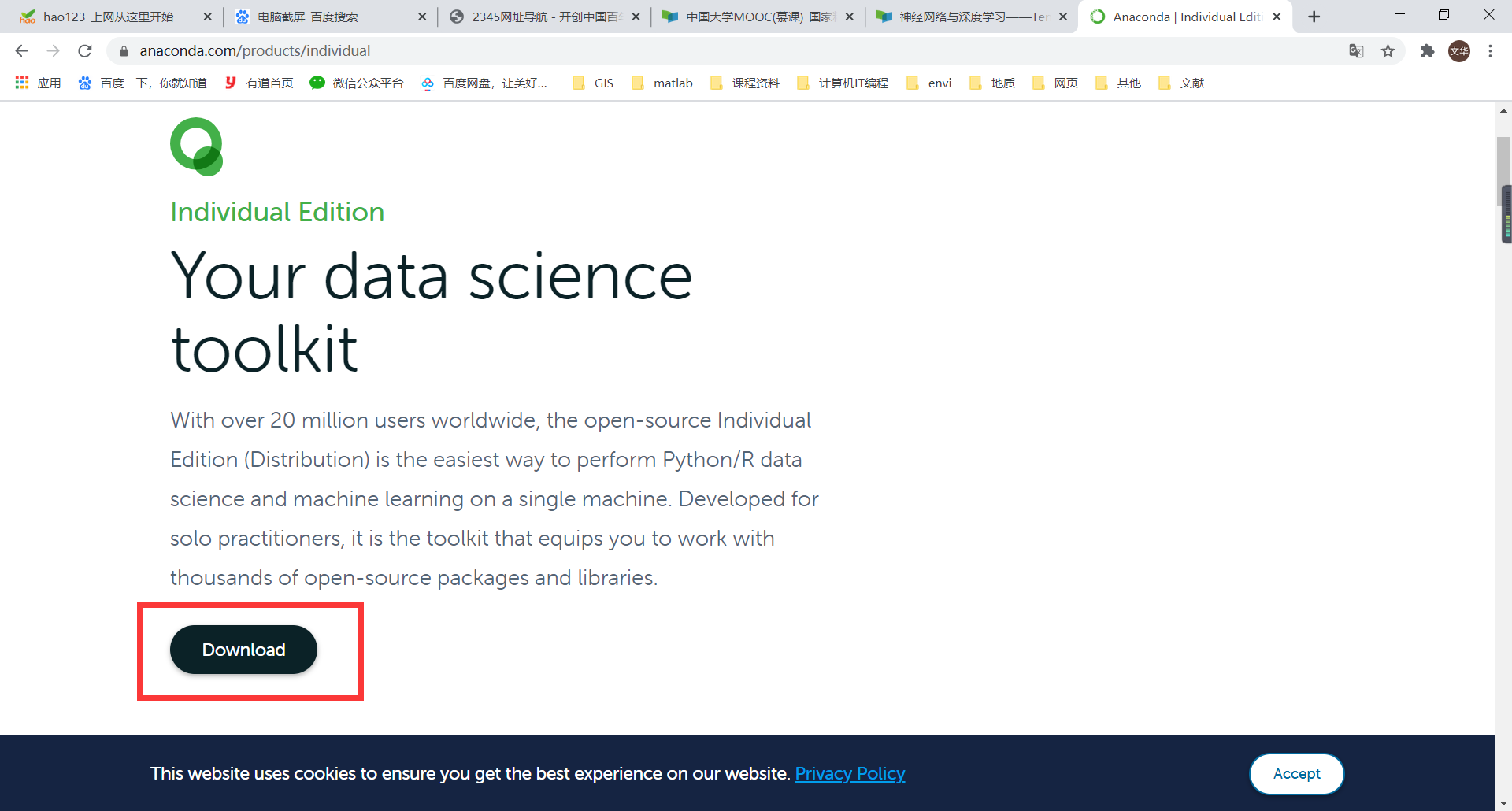Expand the 地质 bookmark folder
This screenshot has width=1512, height=811.
[x=992, y=83]
